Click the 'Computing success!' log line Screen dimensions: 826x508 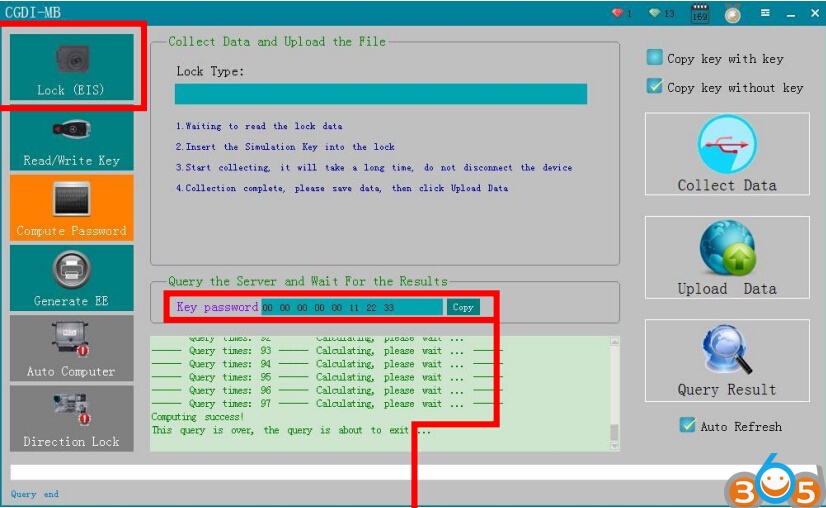[198, 417]
